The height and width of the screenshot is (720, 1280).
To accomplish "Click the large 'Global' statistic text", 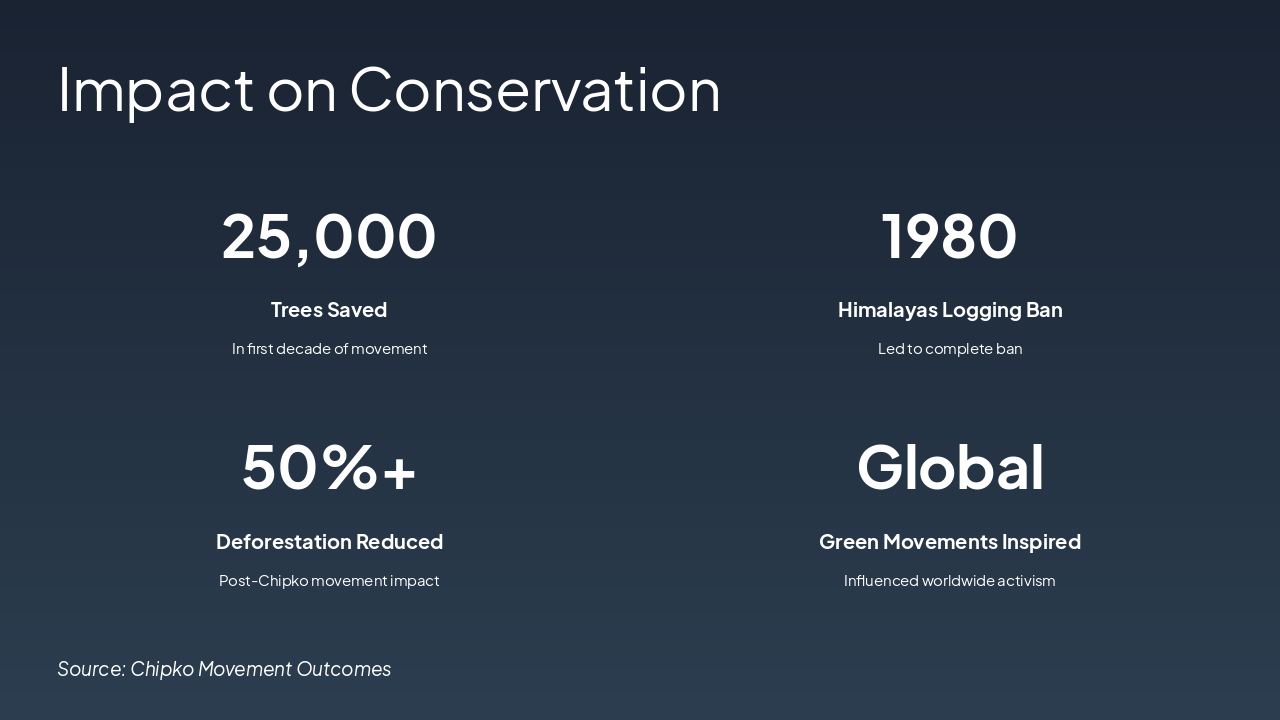I will click(950, 468).
